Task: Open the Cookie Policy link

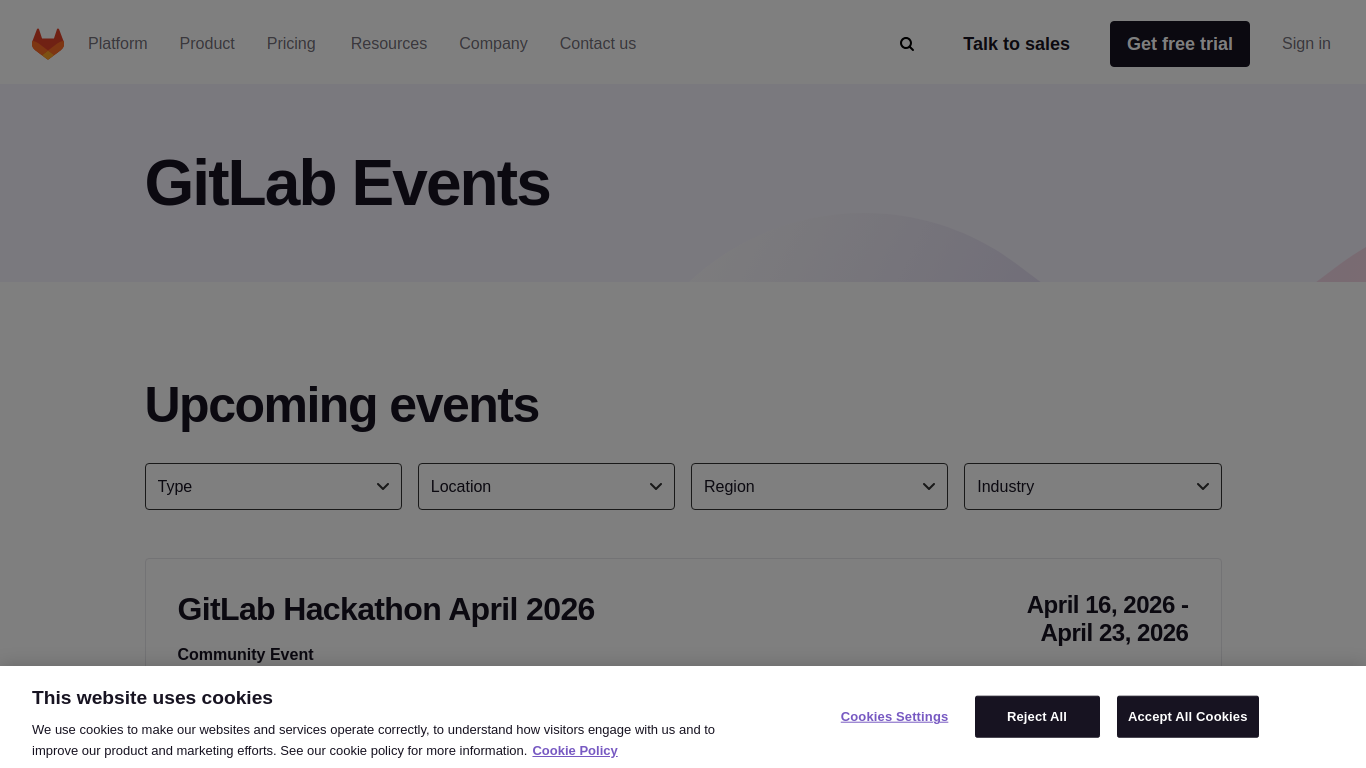Action: (x=575, y=750)
